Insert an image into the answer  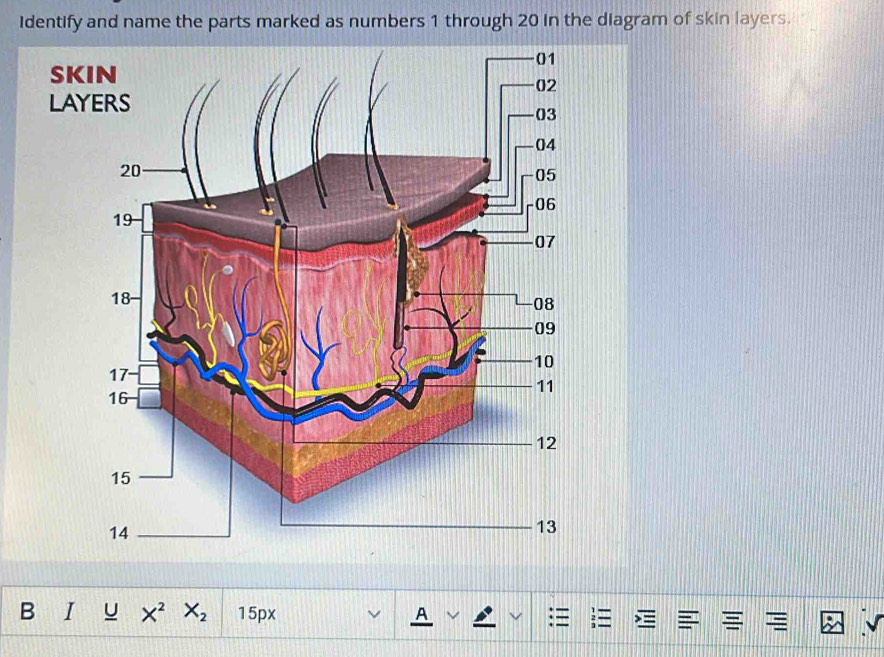pyautogui.click(x=832, y=623)
